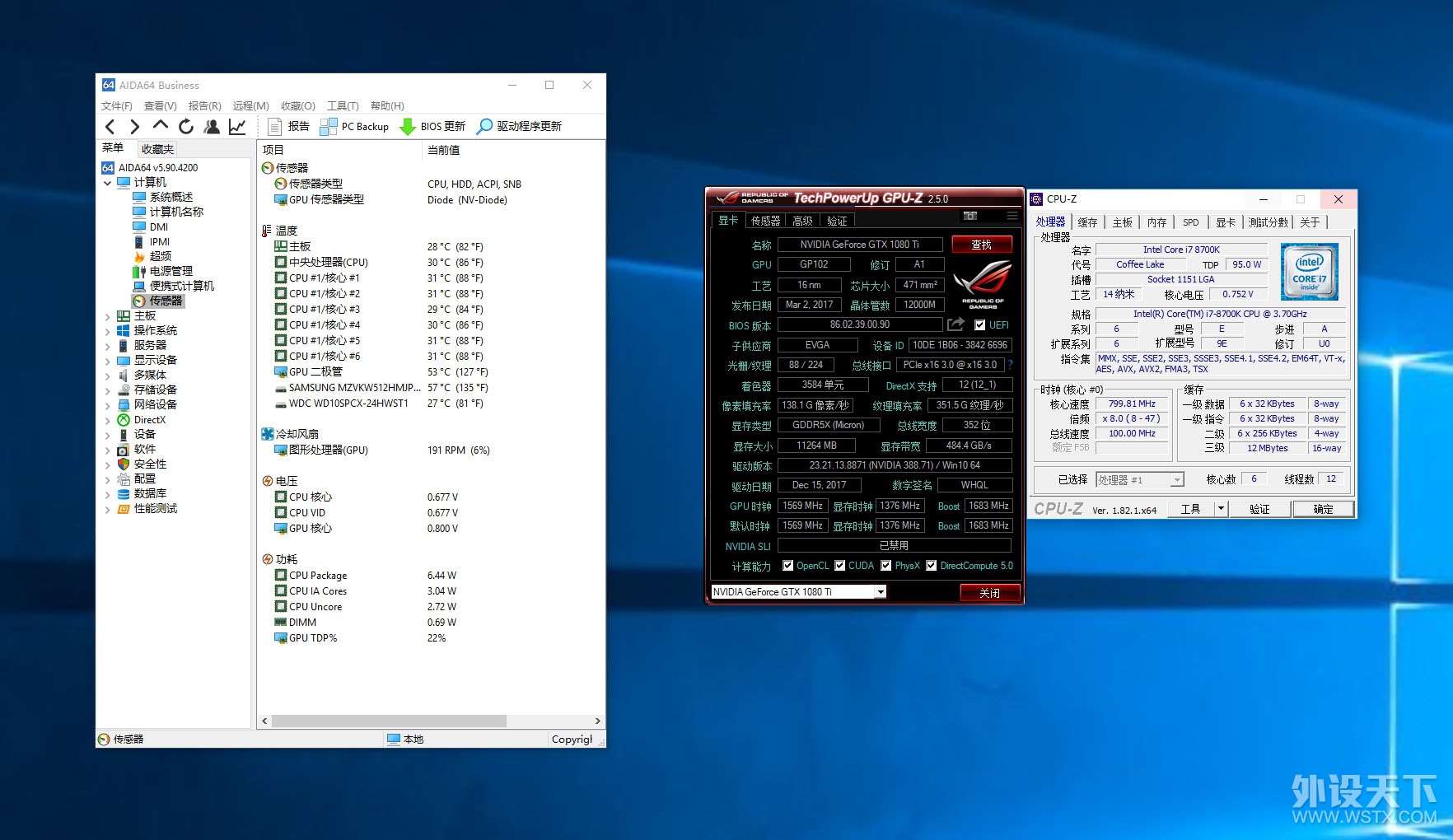This screenshot has height=840, width=1453.
Task: Select 电源管理 tree item
Action: (163, 271)
